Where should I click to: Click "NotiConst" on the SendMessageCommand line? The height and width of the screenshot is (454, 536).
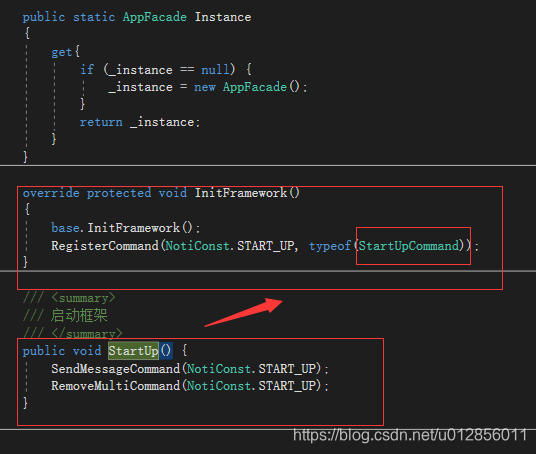point(219,369)
